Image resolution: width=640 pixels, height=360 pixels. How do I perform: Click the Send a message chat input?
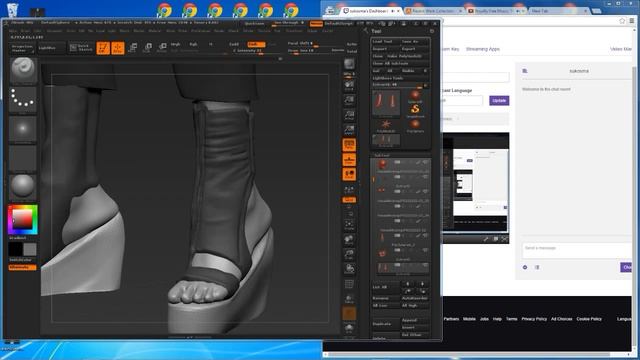click(x=576, y=250)
